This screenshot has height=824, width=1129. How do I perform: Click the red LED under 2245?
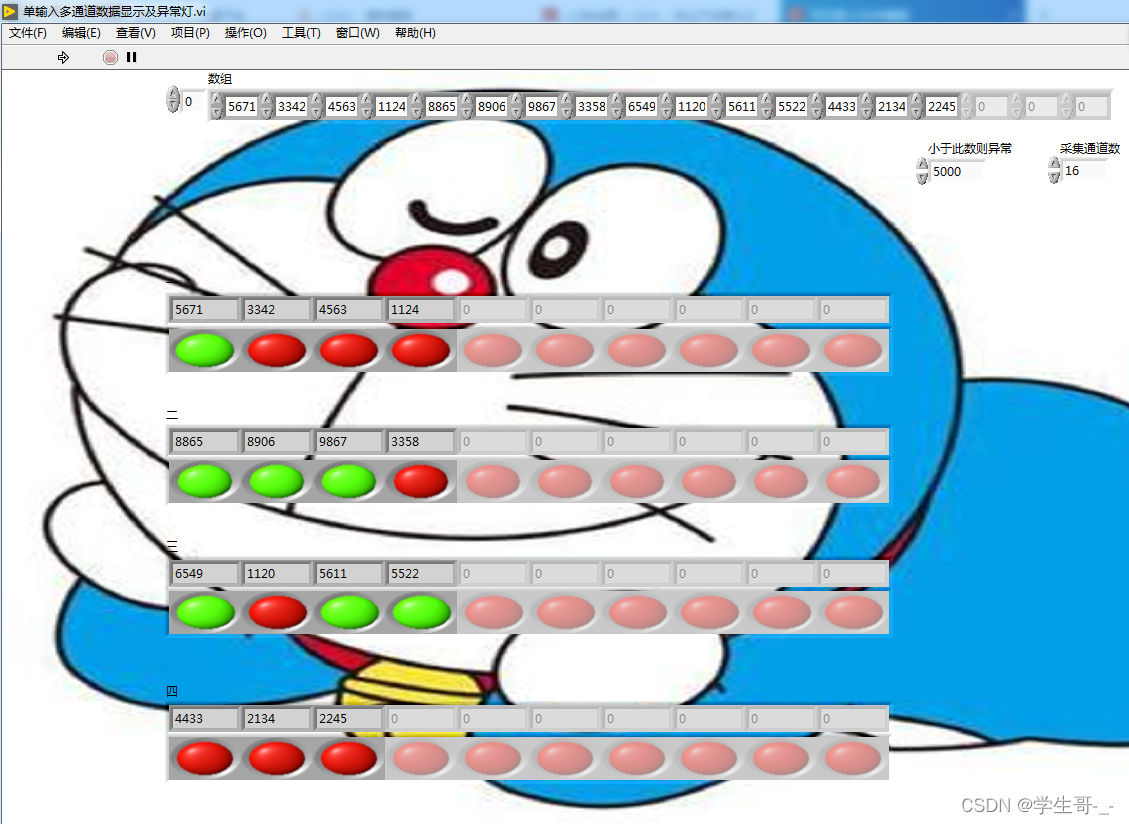pyautogui.click(x=348, y=758)
